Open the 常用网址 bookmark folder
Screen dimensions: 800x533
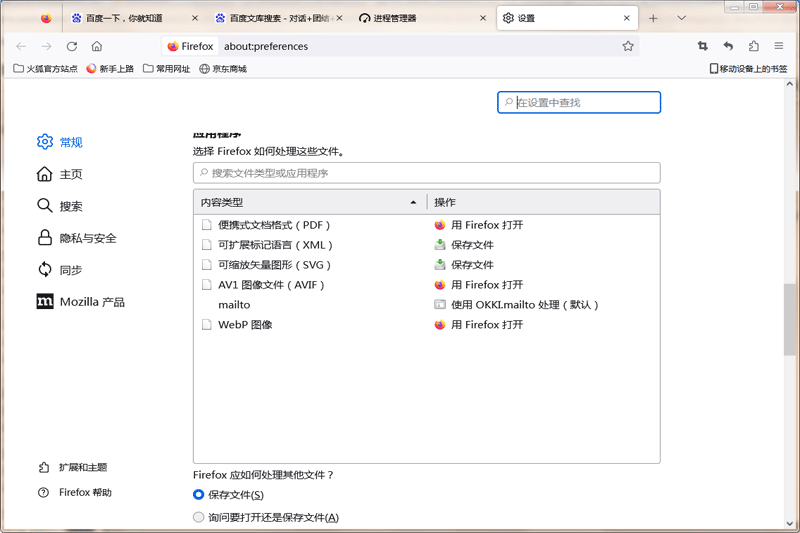click(x=166, y=69)
